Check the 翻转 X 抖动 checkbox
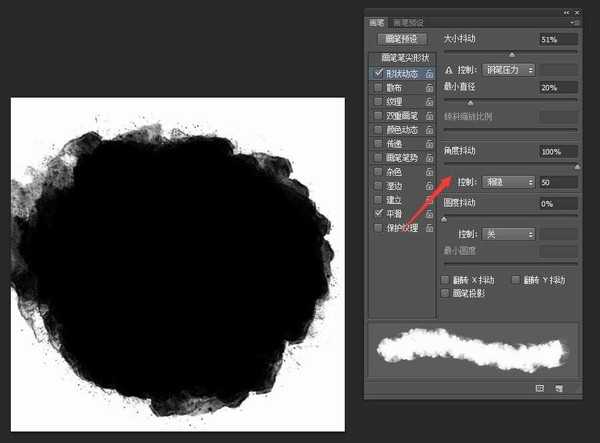Viewport: 600px width, 443px height. point(445,280)
